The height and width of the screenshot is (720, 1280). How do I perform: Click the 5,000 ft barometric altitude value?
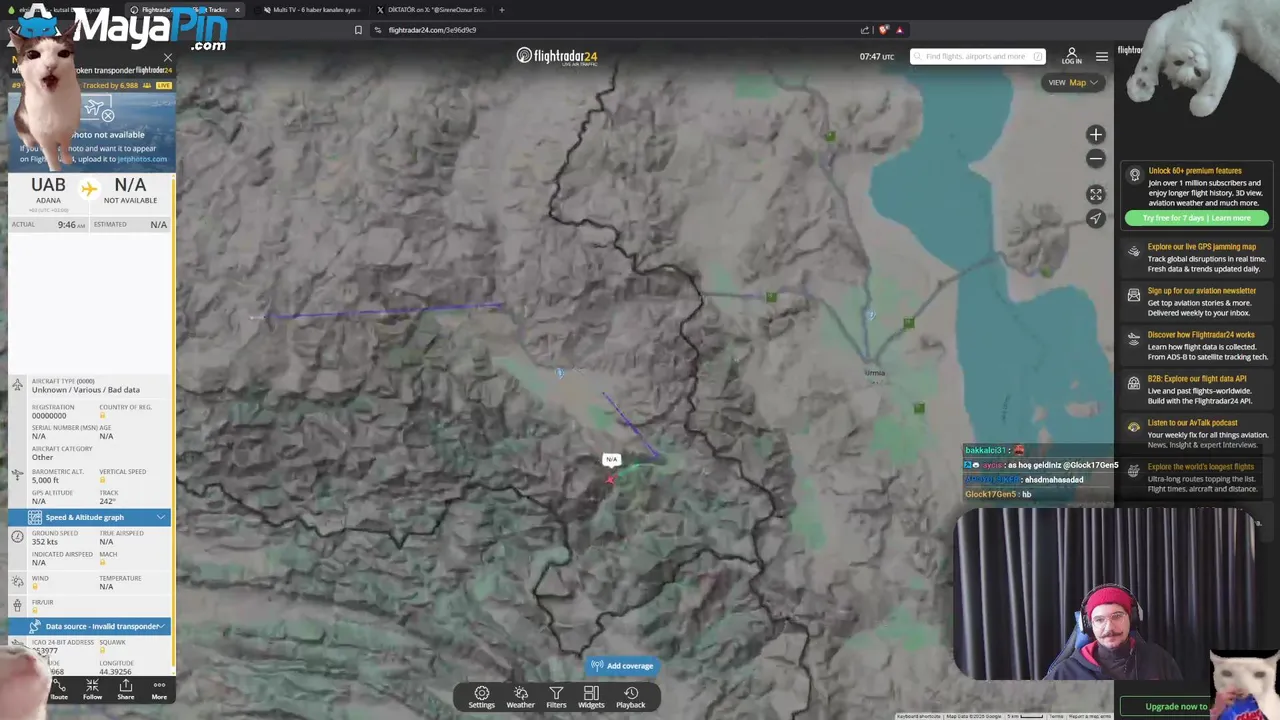[x=45, y=480]
